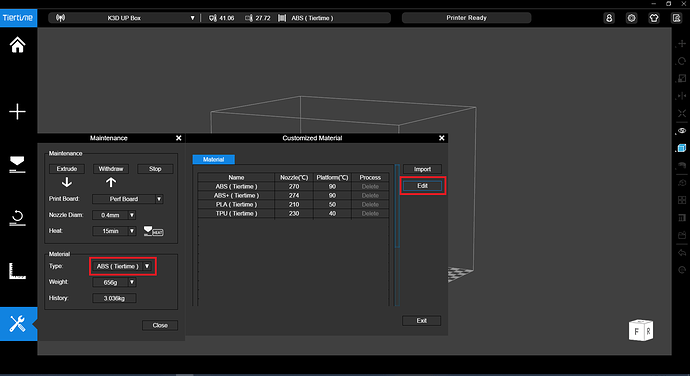The image size is (690, 376).
Task: Click the material list vertical scrollbar
Action: (397, 206)
